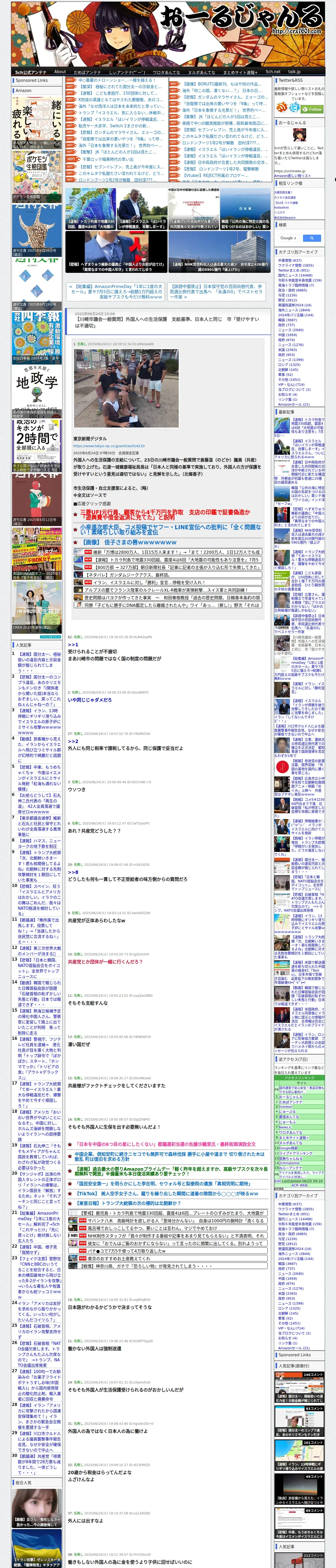Image resolution: width=336 pixels, height=1568 pixels.
Task: Open link 【東亜日報】トランプ大統領の次の標的は北朝鮮か
Action: [128, 1203]
